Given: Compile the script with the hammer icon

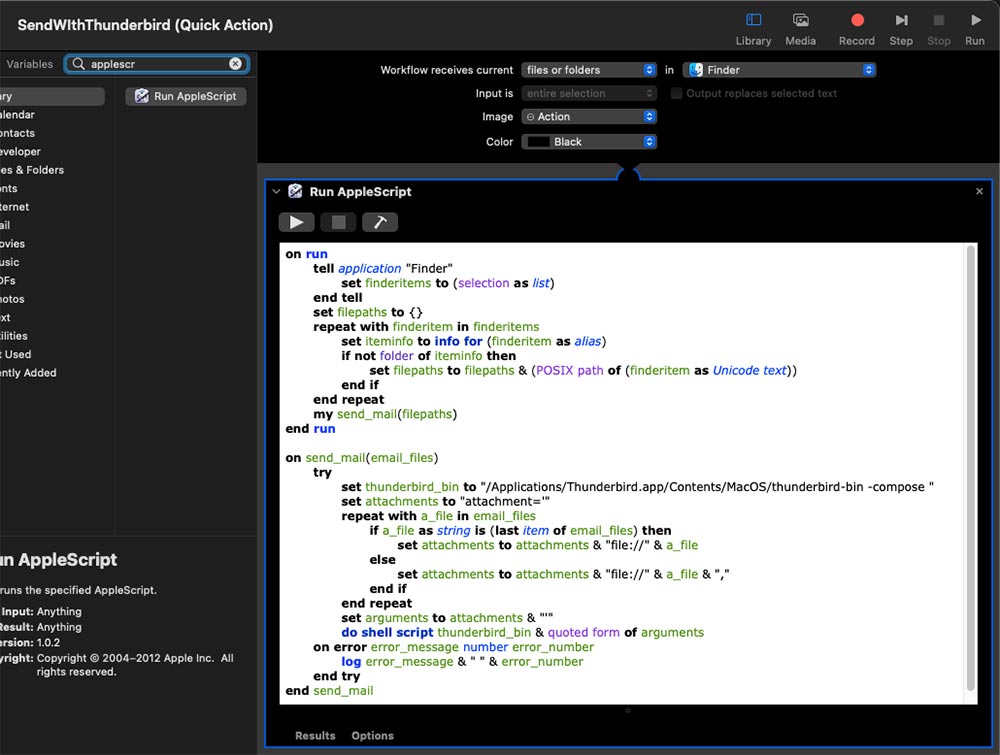Looking at the screenshot, I should pyautogui.click(x=380, y=222).
